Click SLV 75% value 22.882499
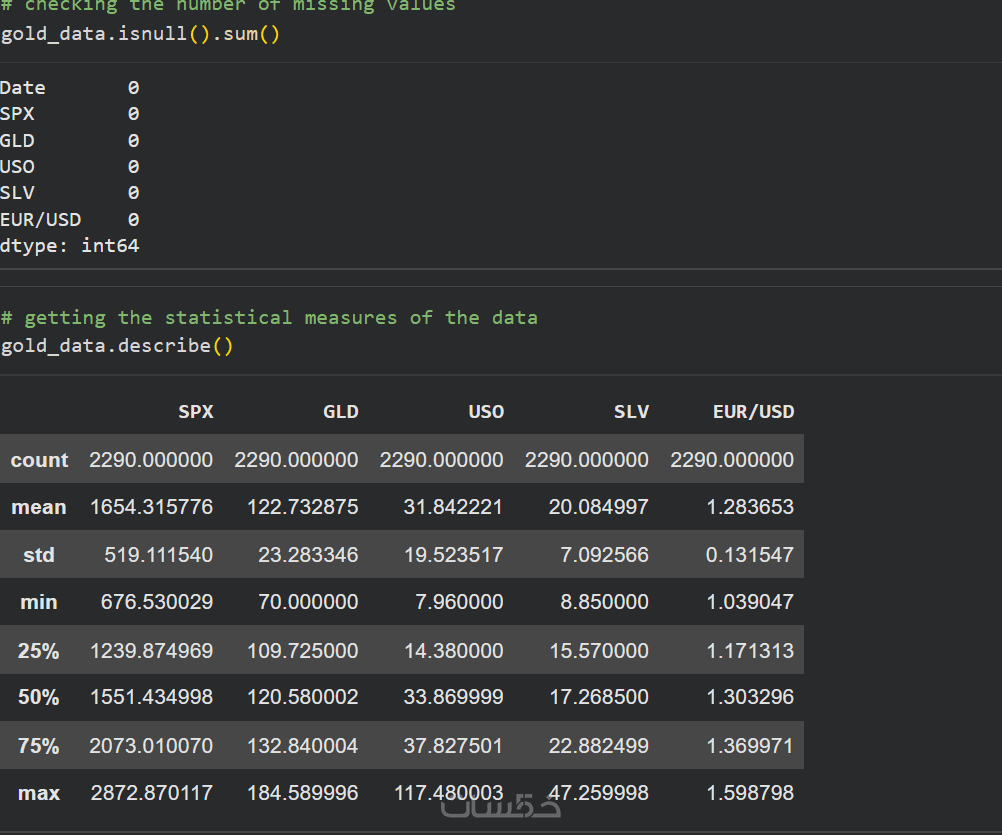 599,746
